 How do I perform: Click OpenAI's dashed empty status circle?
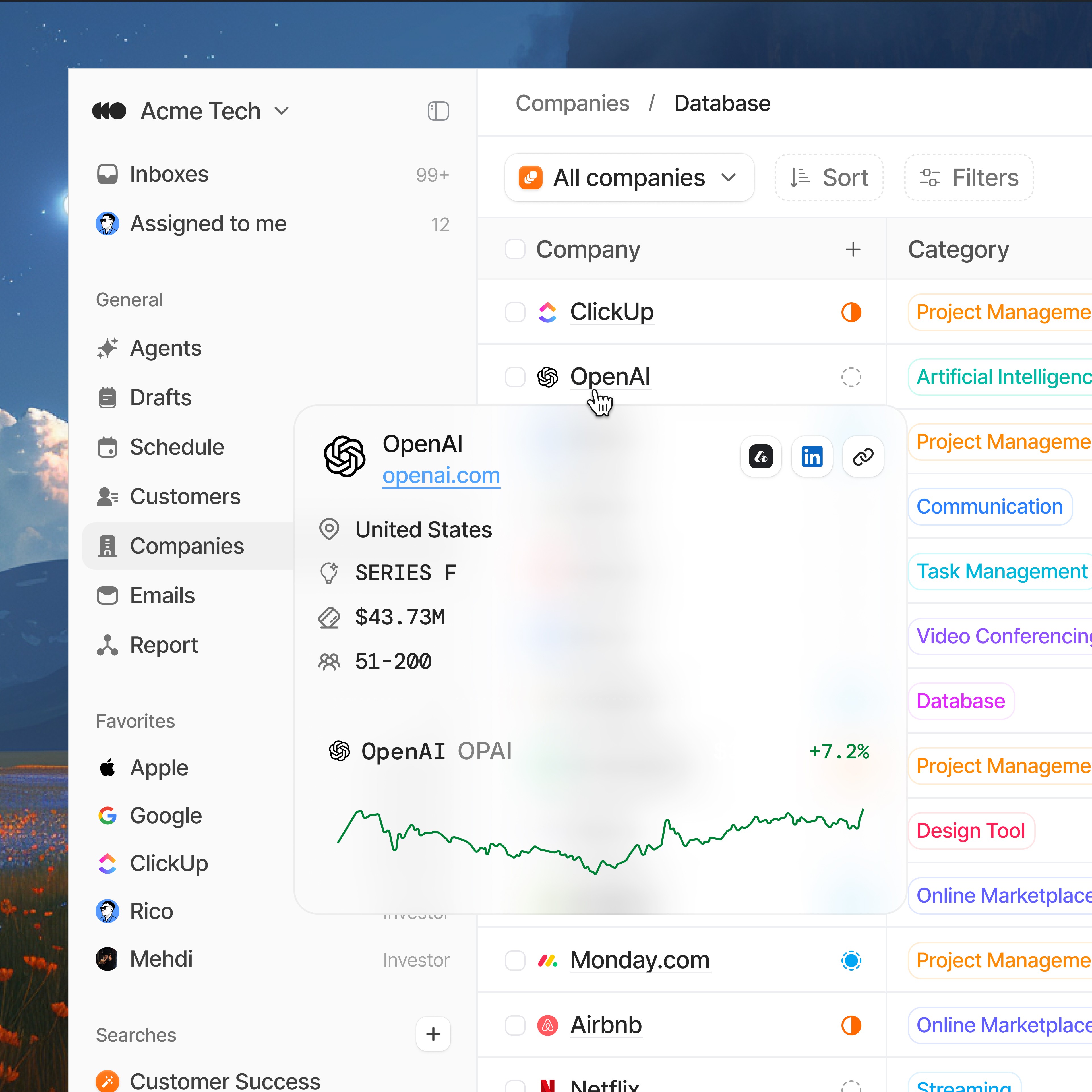click(x=851, y=377)
